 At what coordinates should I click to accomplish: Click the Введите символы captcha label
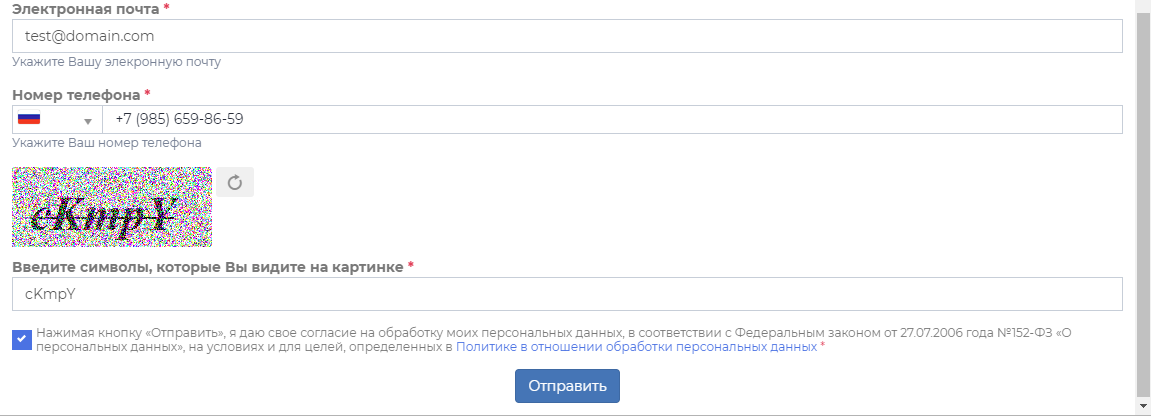click(207, 268)
